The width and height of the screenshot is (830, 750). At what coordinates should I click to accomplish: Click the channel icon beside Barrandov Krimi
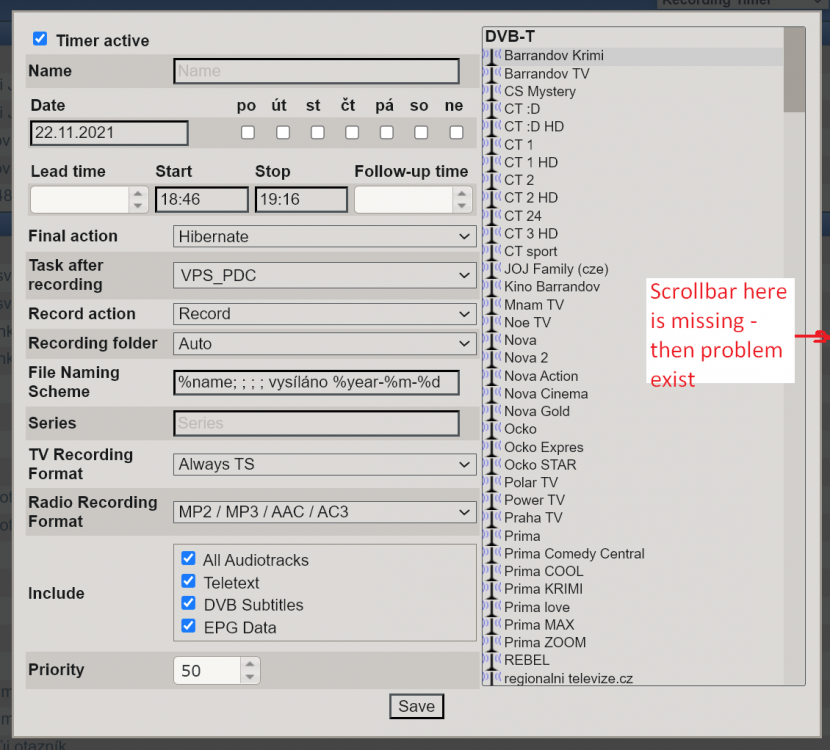pos(491,56)
